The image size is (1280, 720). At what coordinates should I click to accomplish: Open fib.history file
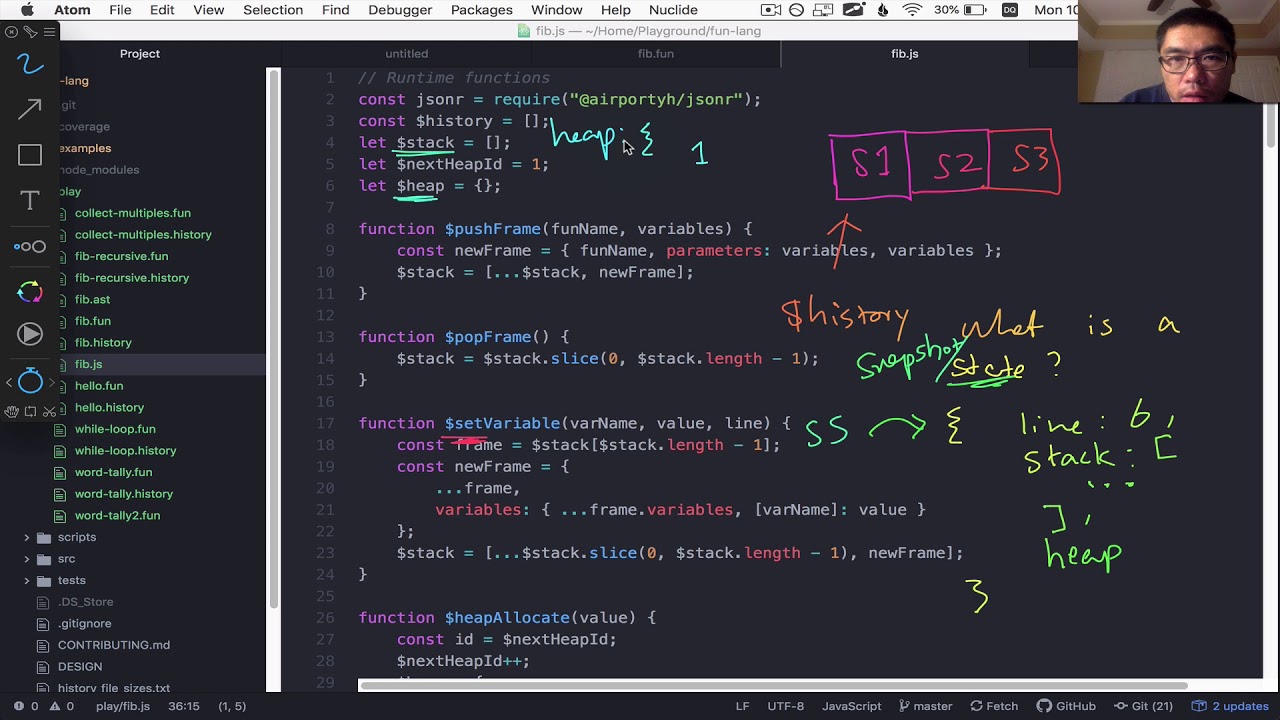coord(103,343)
